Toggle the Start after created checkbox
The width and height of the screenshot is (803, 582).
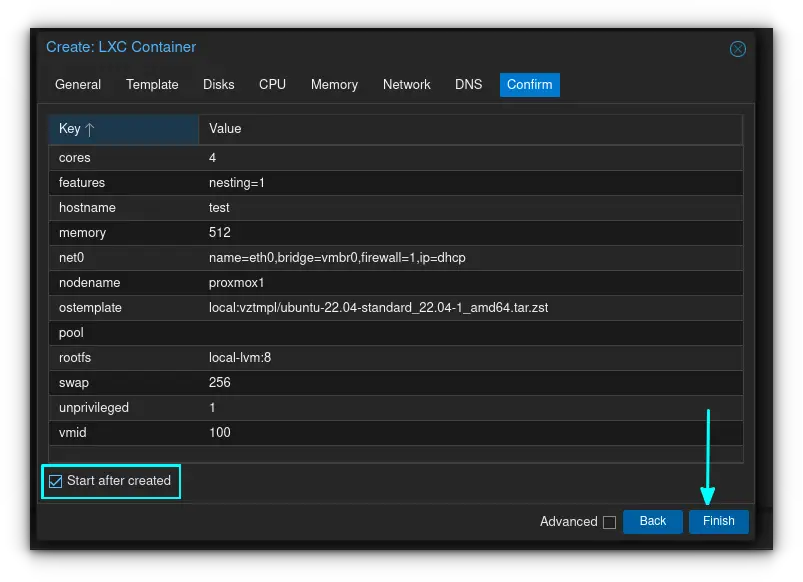point(55,481)
